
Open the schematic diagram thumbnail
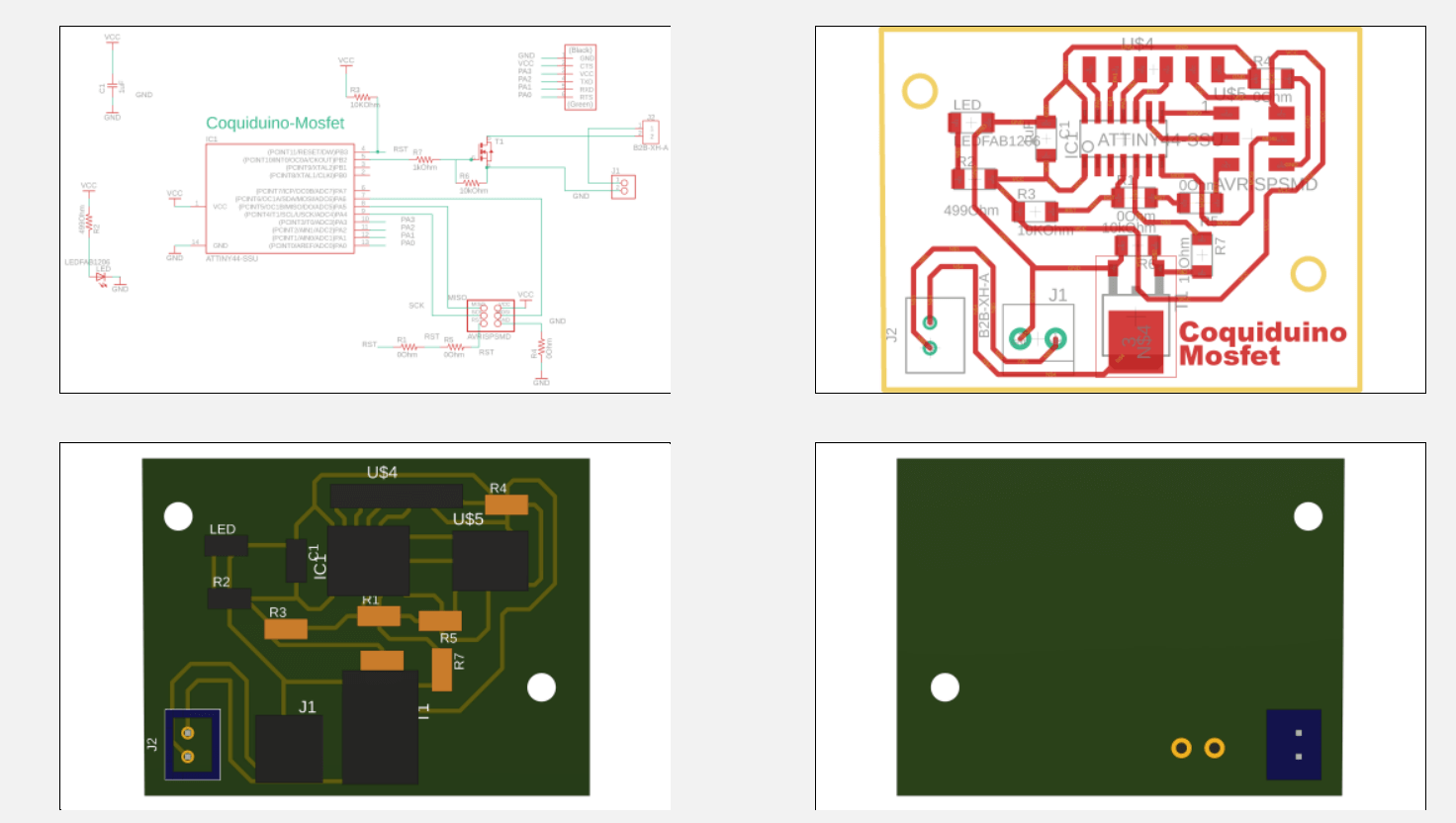pos(365,210)
